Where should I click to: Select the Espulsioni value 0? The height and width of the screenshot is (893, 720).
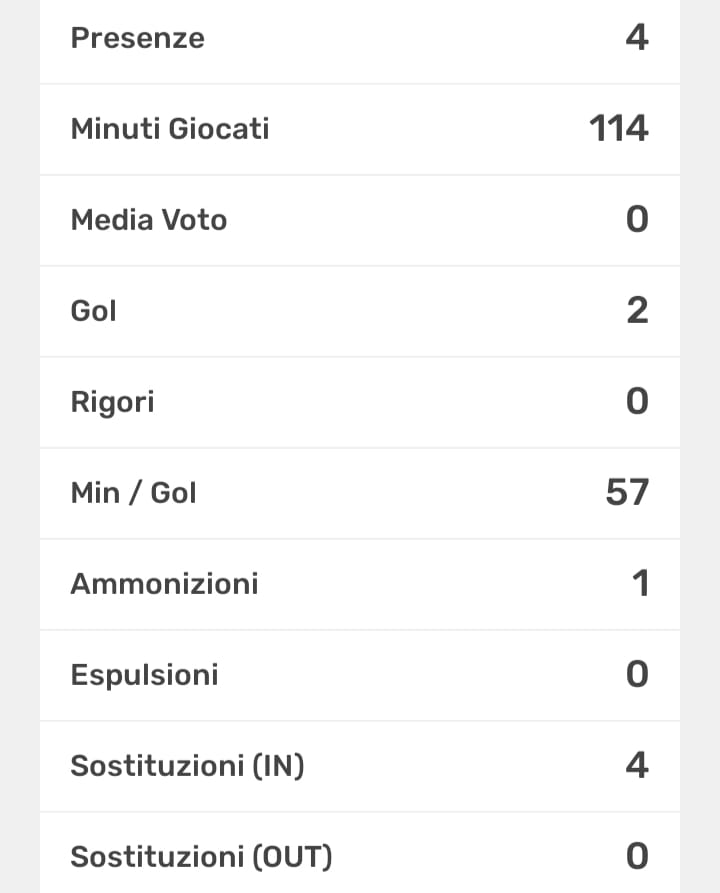click(637, 675)
